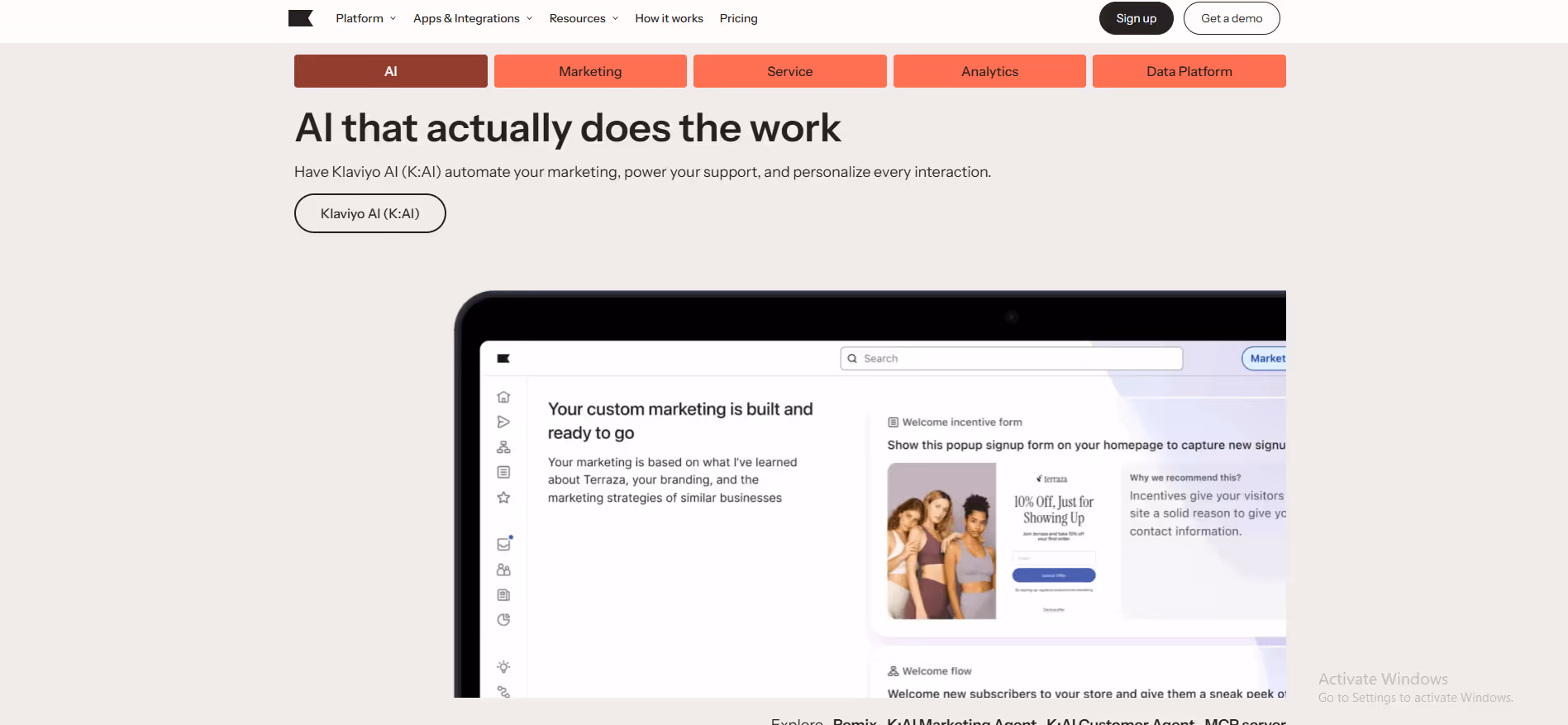The width and height of the screenshot is (1568, 725).
Task: Click the lightbulb icon in sidebar
Action: click(503, 666)
